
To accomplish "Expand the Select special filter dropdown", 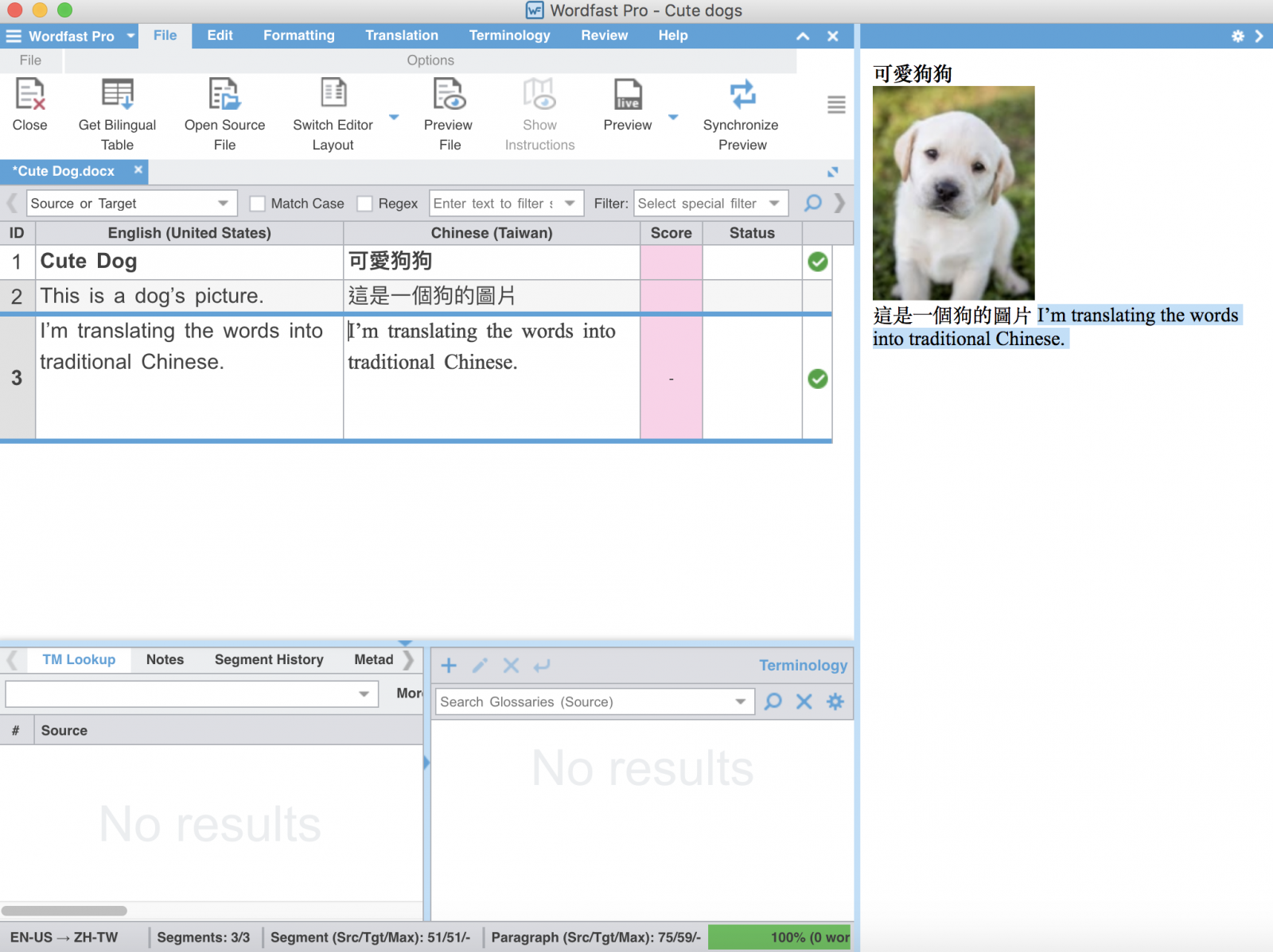I will [x=774, y=204].
